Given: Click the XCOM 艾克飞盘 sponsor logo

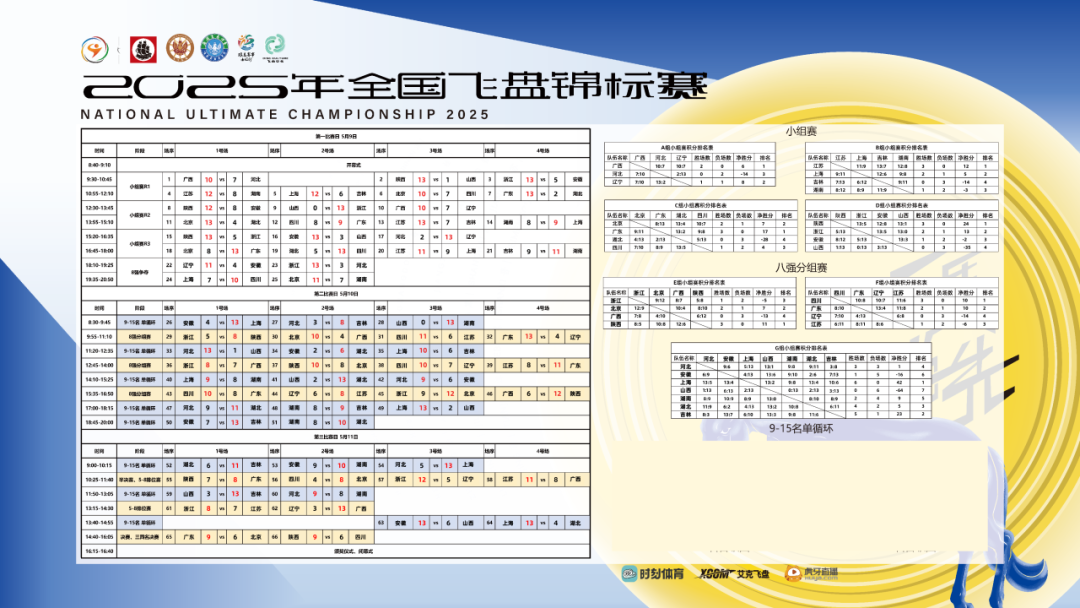Looking at the screenshot, I should (x=734, y=574).
